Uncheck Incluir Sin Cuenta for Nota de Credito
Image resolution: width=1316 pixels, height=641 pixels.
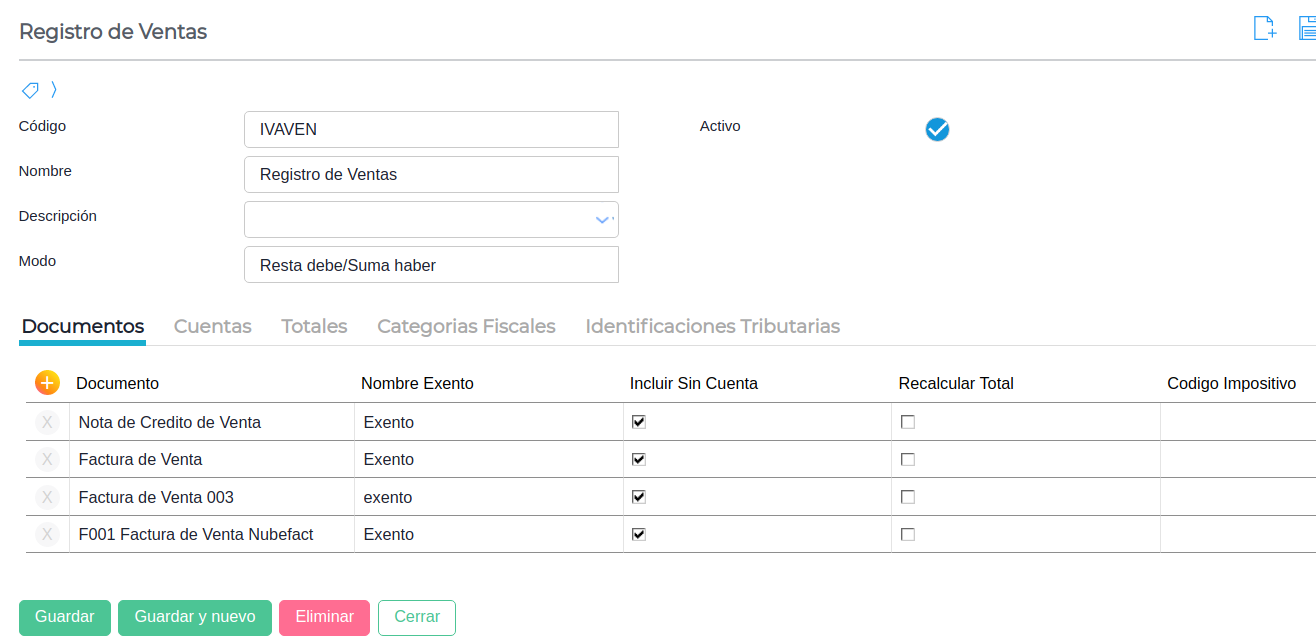[x=639, y=422]
